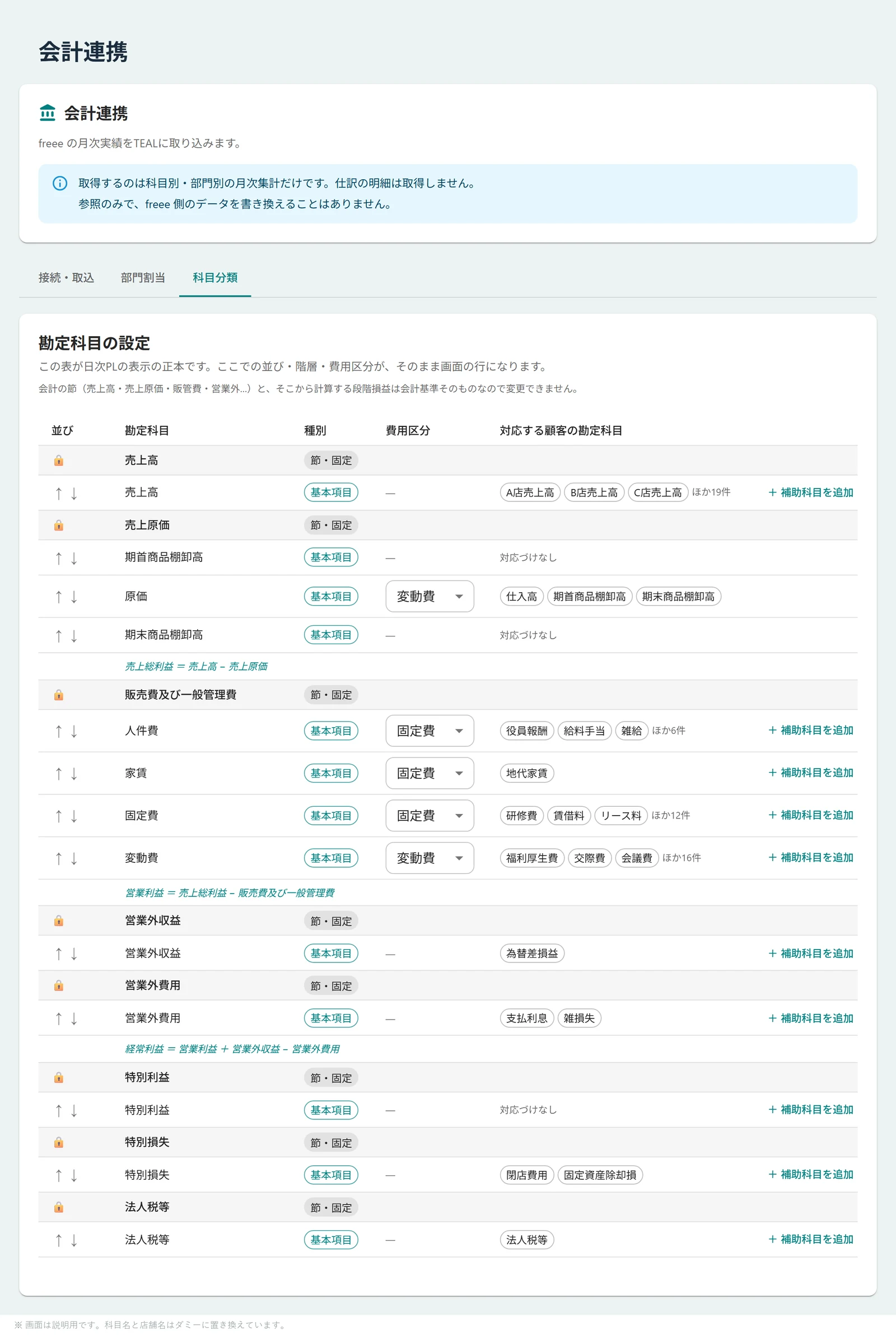Click the bank icon beside 会計連携 heading

point(48,113)
